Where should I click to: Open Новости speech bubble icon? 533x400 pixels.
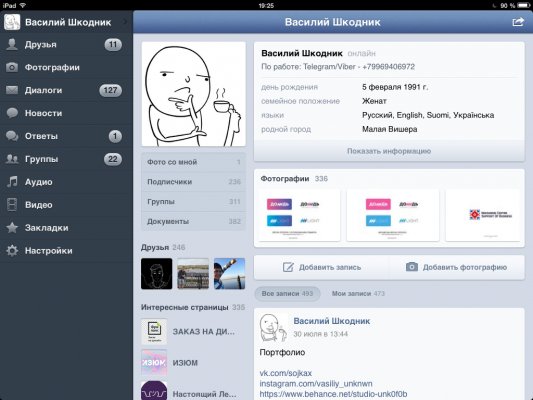coord(12,113)
